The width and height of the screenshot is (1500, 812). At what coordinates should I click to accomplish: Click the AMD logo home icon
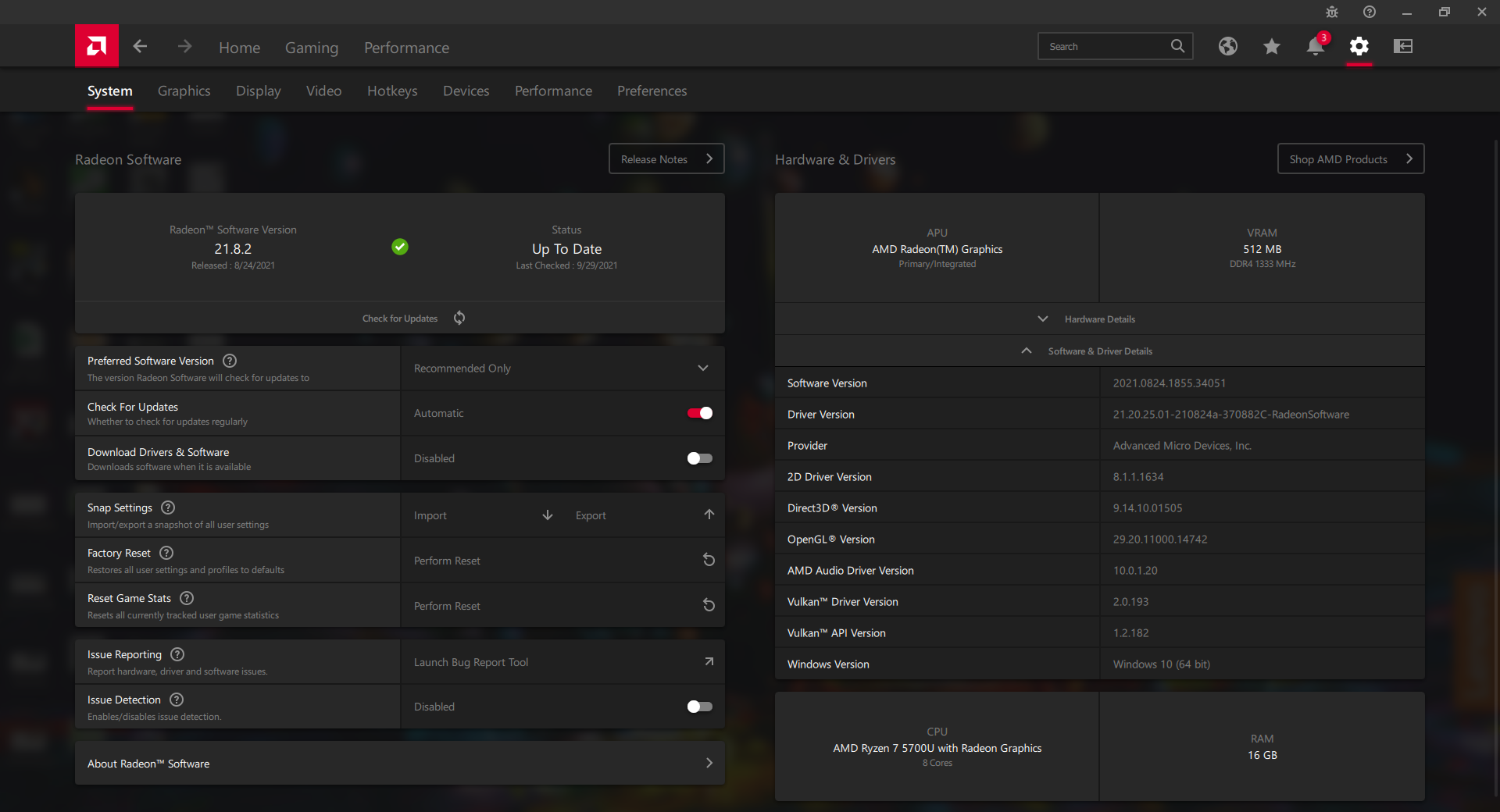pos(97,46)
